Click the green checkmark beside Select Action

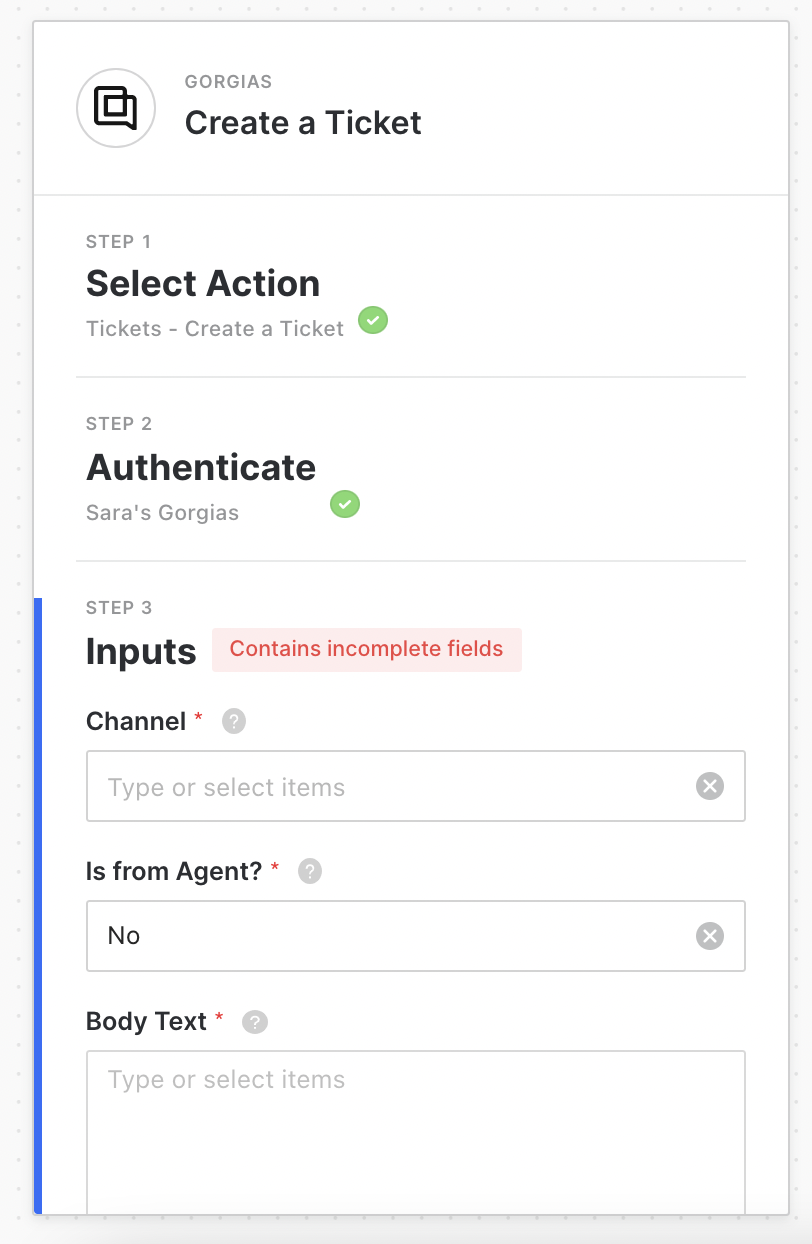(373, 321)
